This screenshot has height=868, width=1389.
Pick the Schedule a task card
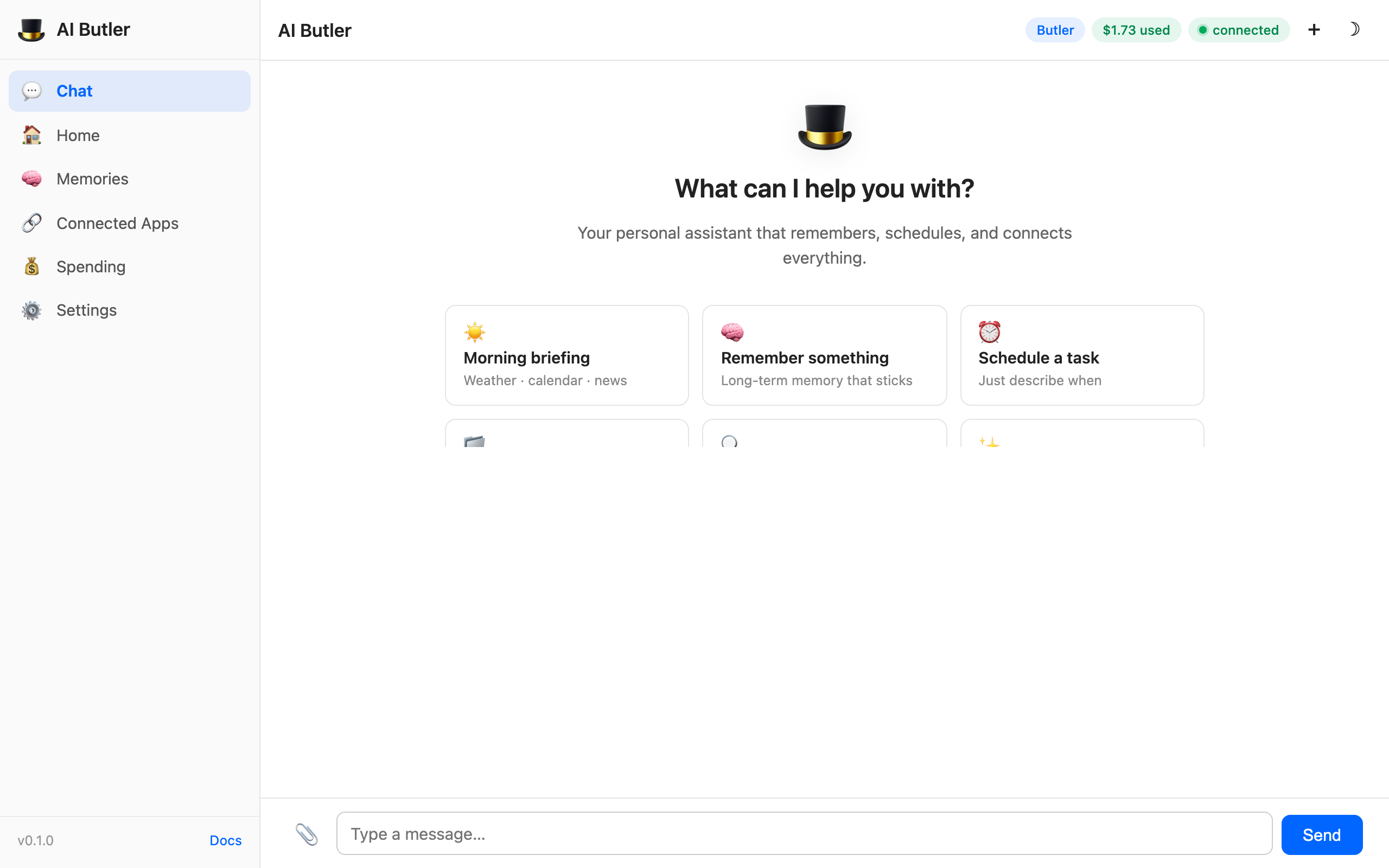pos(1081,355)
